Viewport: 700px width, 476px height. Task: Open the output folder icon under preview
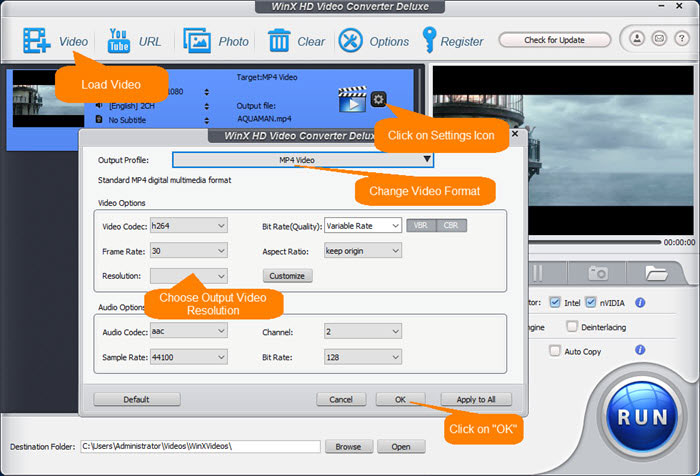[656, 272]
